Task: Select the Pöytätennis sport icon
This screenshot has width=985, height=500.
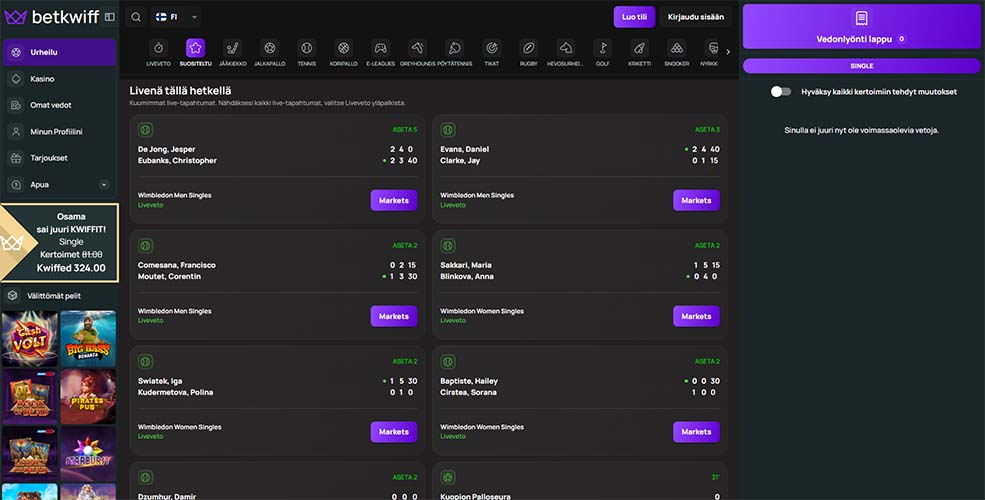Action: click(x=455, y=48)
